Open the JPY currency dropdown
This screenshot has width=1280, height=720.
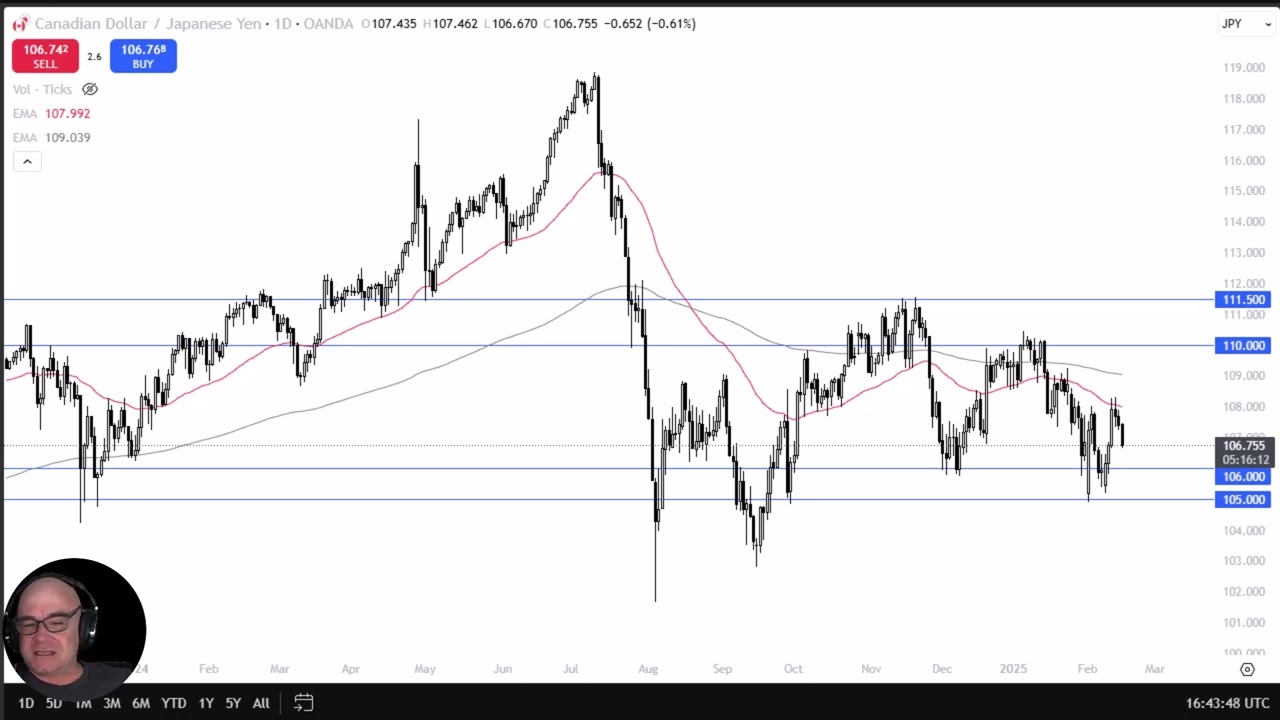[x=1245, y=24]
